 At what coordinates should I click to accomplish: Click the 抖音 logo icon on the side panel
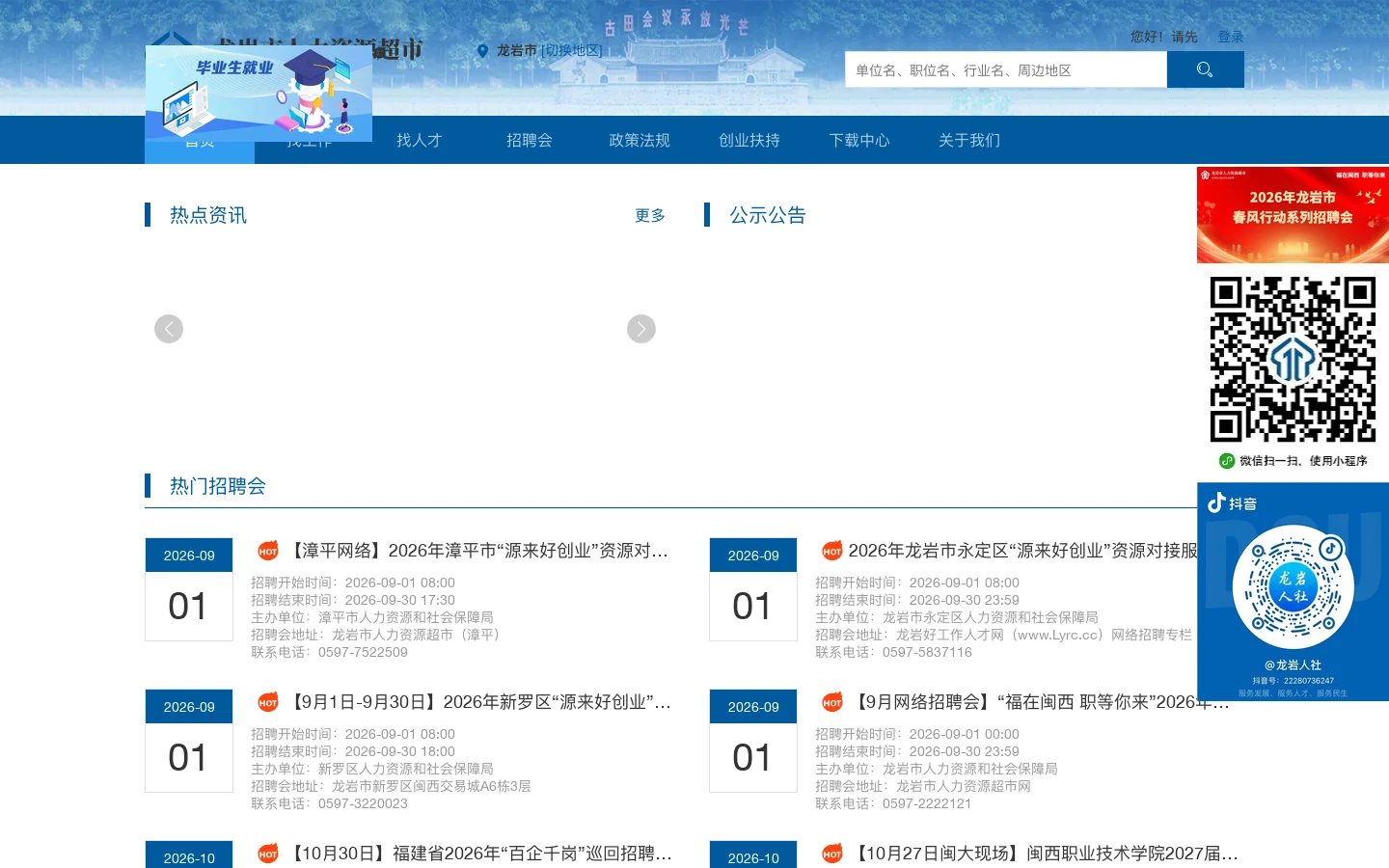(x=1216, y=502)
